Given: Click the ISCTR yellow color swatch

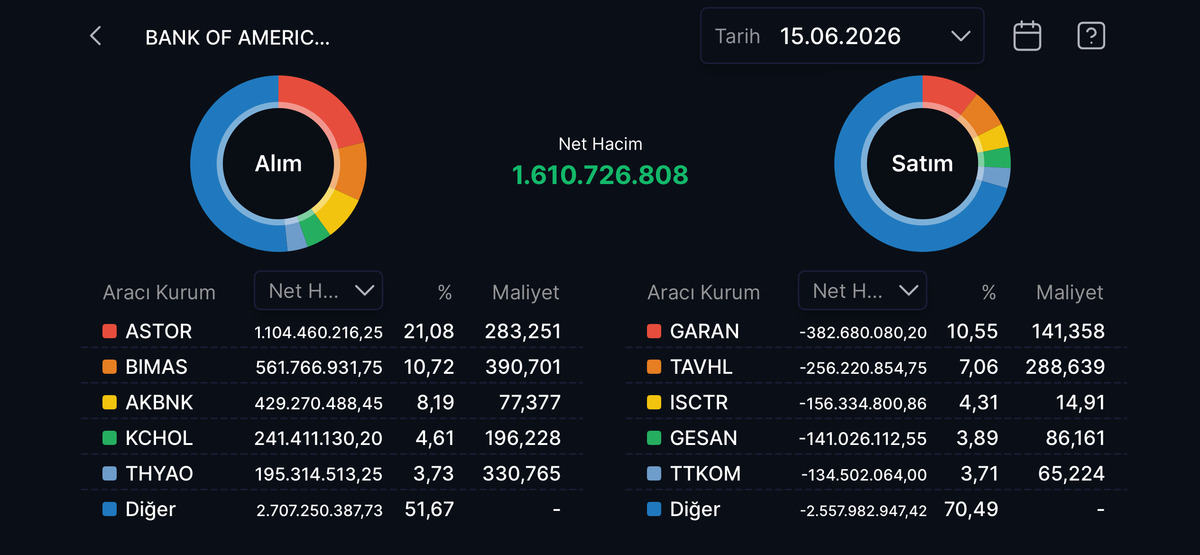Looking at the screenshot, I should pyautogui.click(x=654, y=402).
